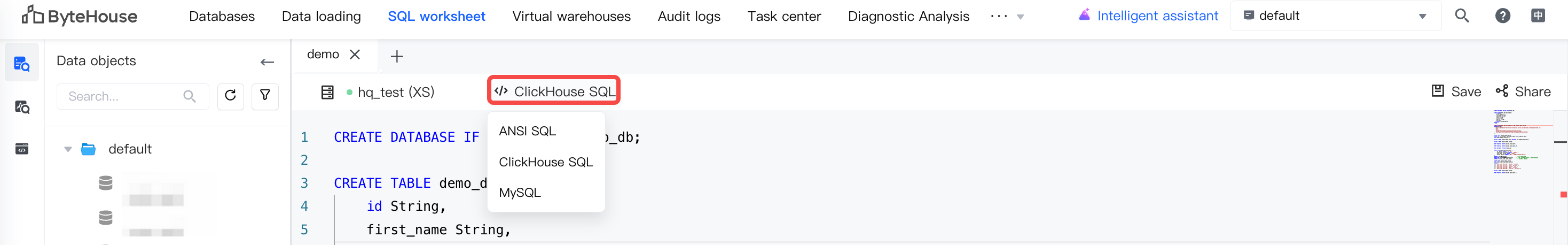Collapse the Data objects panel arrow
This screenshot has width=1568, height=245.
266,62
